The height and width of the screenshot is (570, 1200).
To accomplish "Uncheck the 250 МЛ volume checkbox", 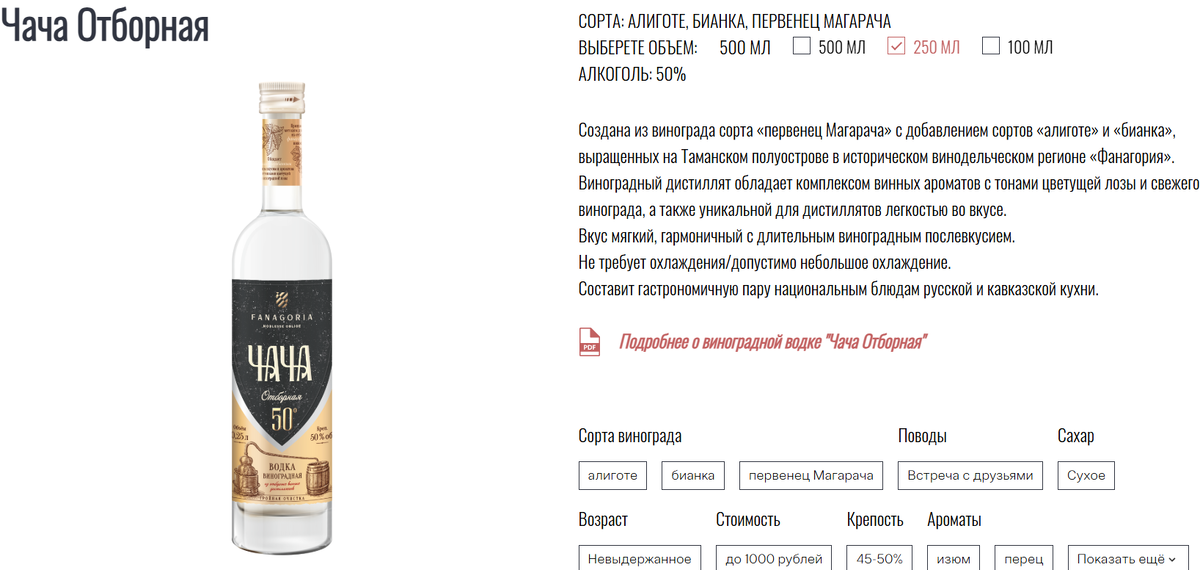I will 896,46.
